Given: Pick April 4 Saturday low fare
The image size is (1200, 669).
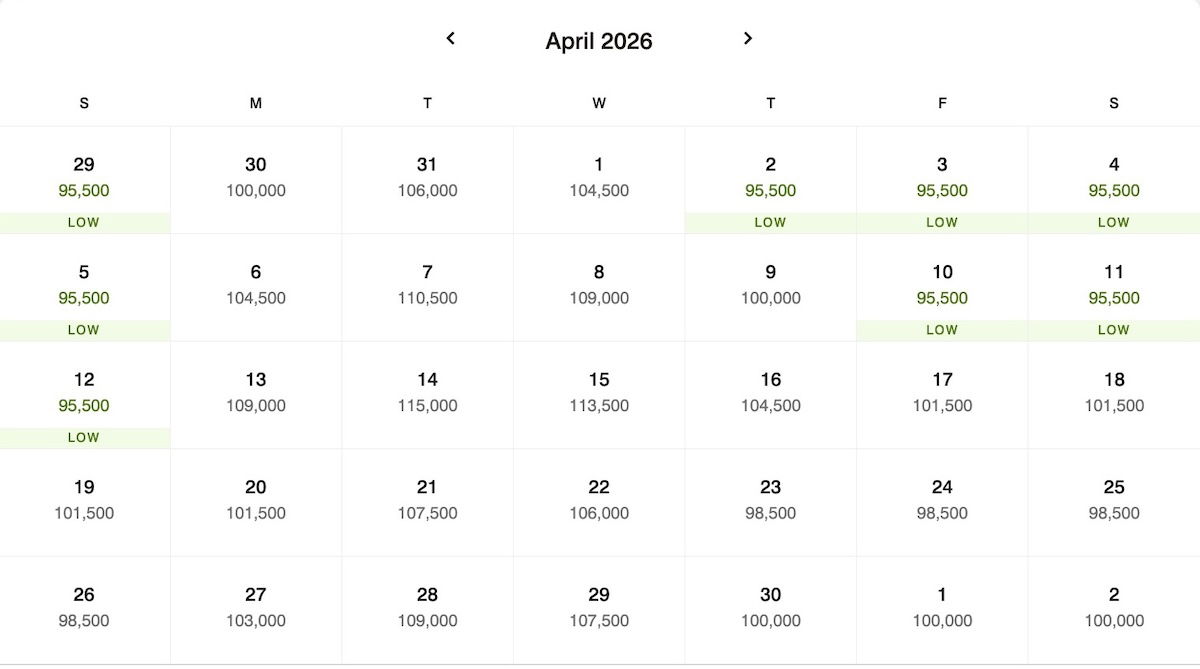Looking at the screenshot, I should click(x=1114, y=180).
